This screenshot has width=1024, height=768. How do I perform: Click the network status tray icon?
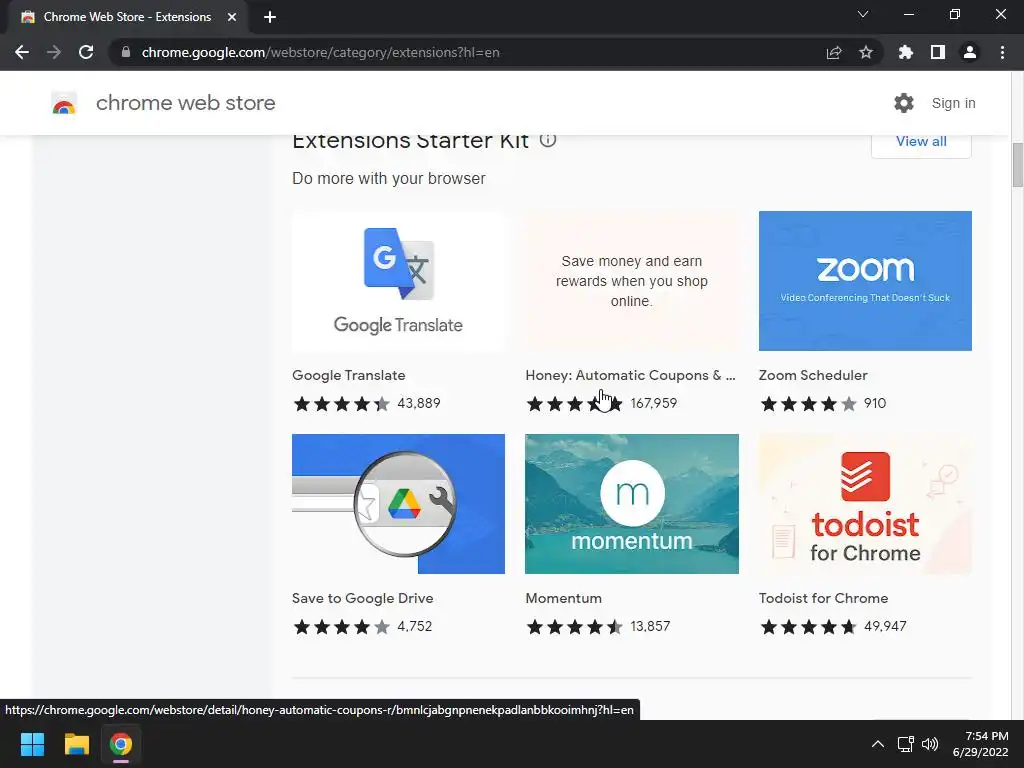click(905, 744)
